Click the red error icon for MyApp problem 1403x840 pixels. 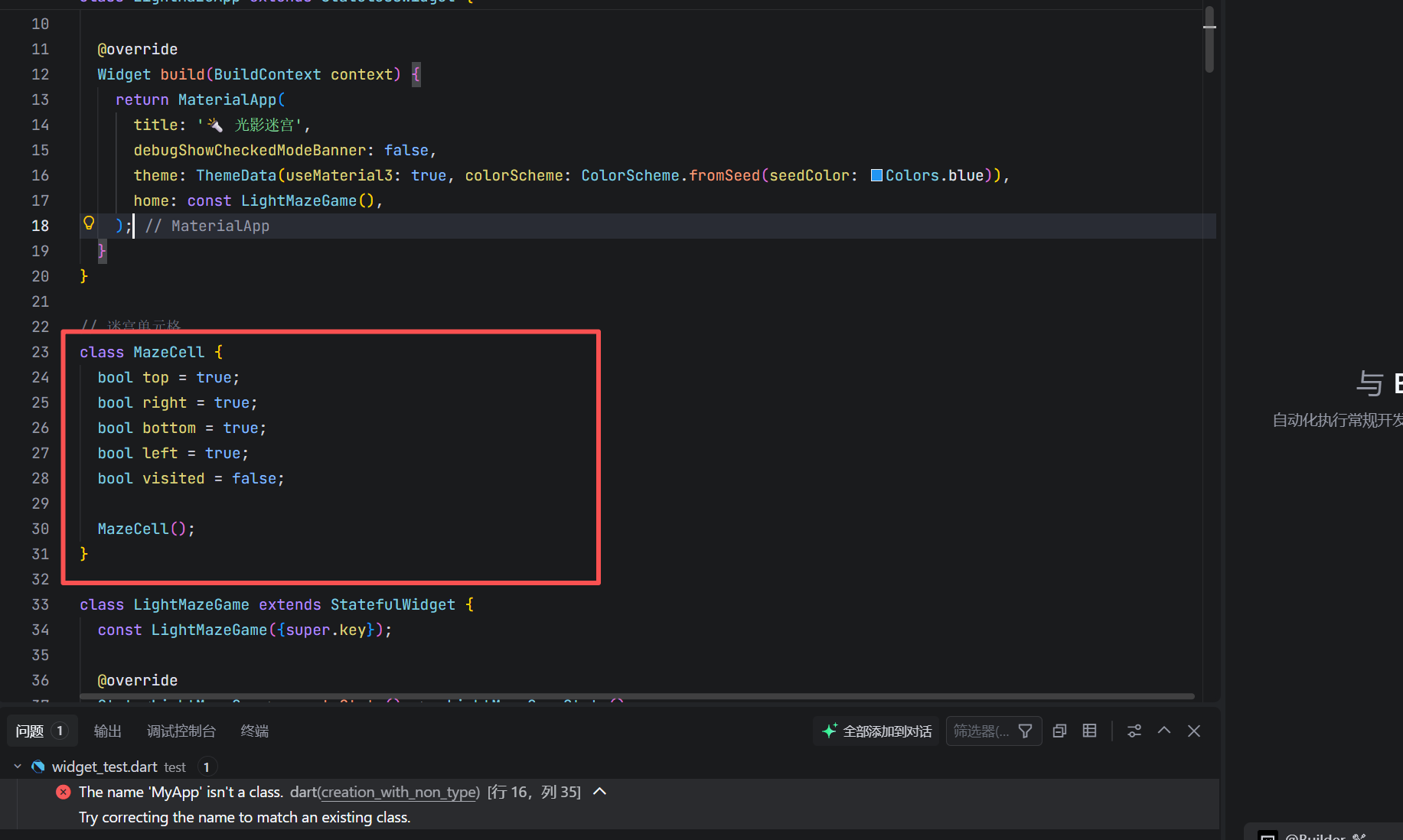(64, 793)
